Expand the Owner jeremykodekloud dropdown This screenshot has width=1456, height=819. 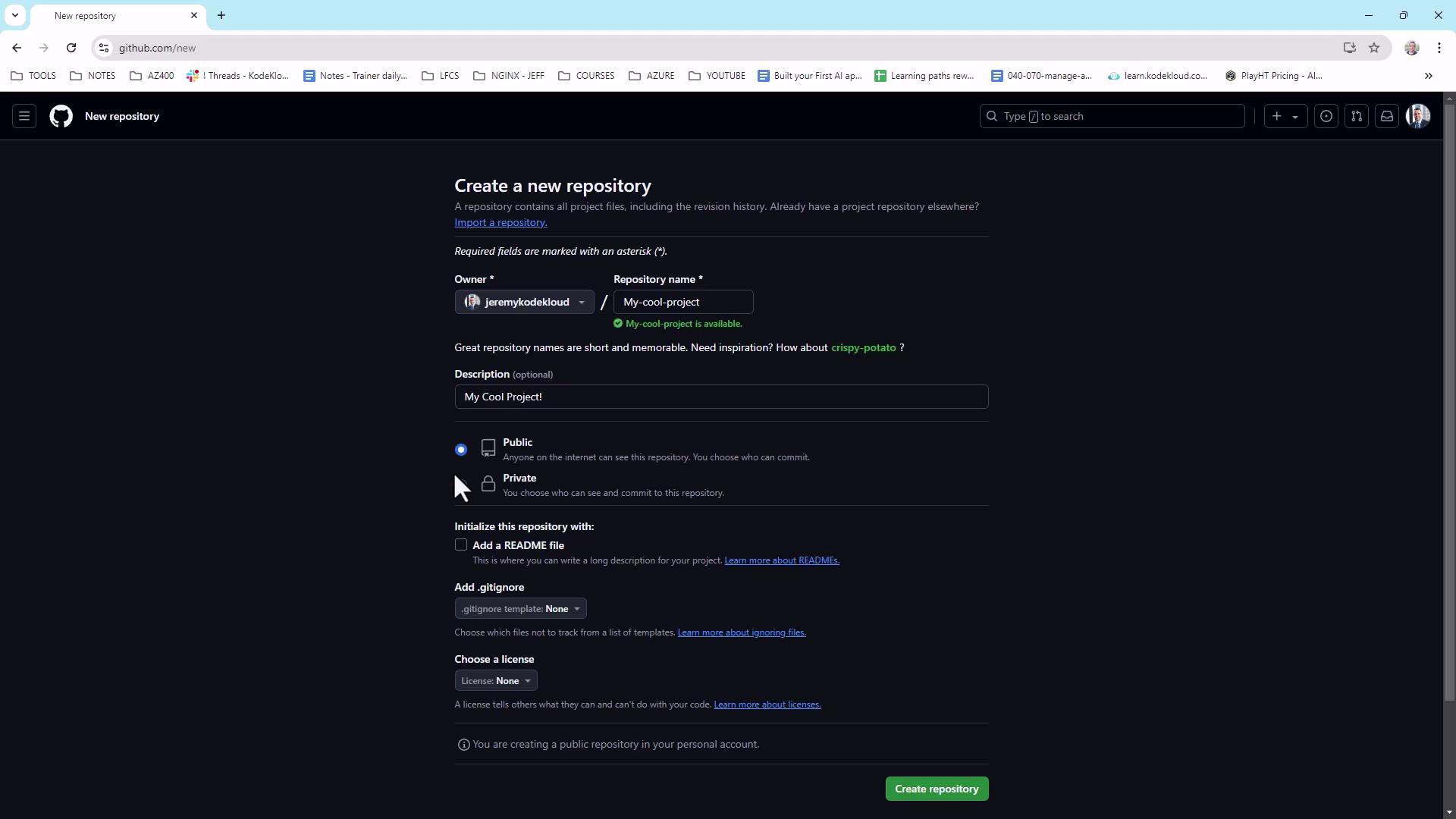pyautogui.click(x=524, y=302)
